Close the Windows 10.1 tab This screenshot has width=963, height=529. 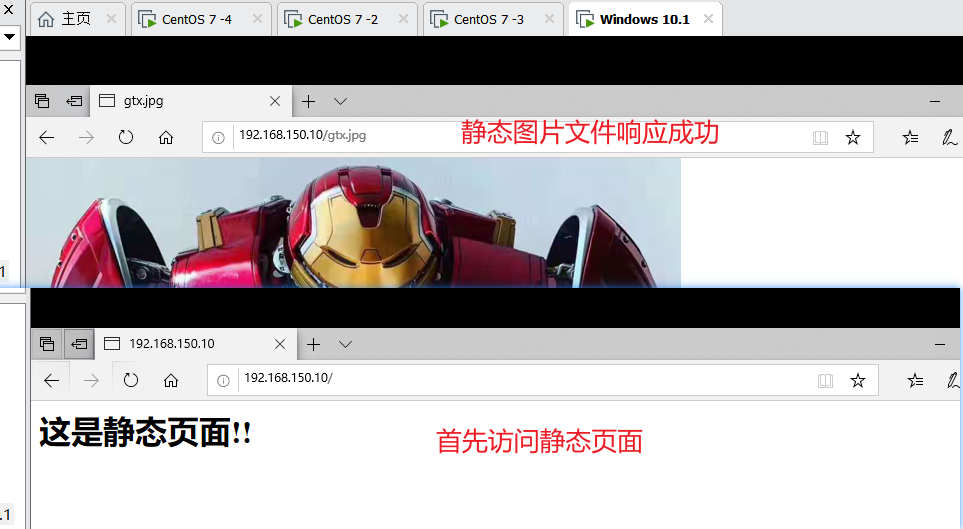tap(708, 19)
